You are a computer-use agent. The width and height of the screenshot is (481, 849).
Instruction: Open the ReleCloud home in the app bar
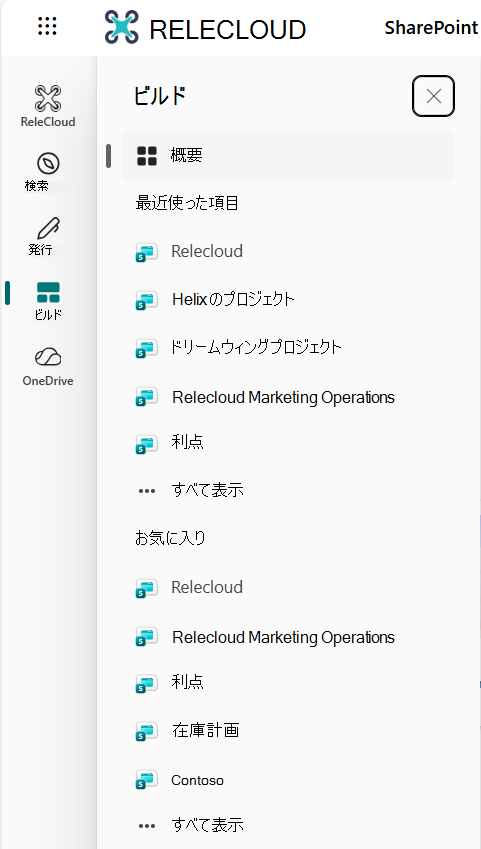48,106
